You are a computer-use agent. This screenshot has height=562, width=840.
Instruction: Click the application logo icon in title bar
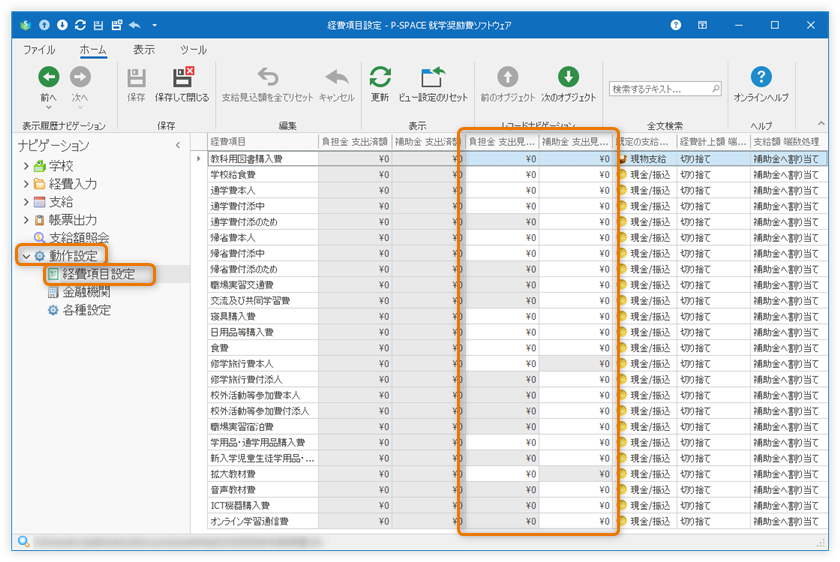click(x=25, y=25)
